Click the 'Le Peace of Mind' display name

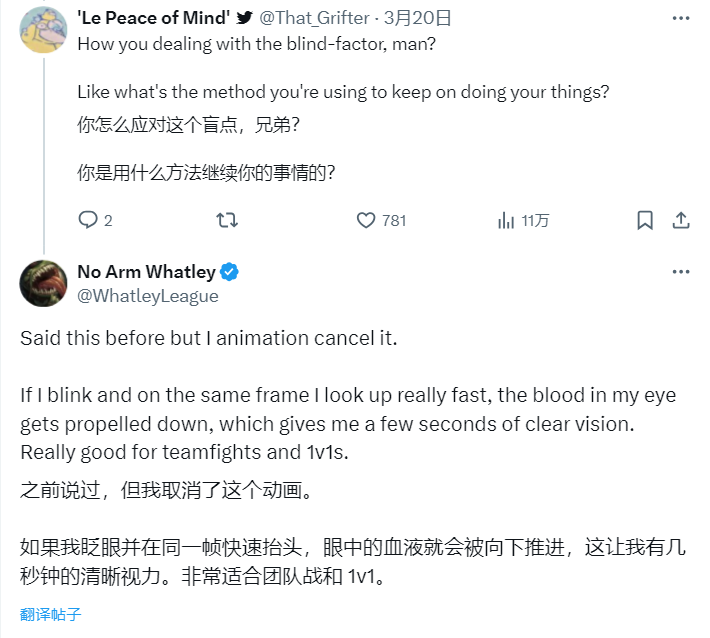click(154, 18)
